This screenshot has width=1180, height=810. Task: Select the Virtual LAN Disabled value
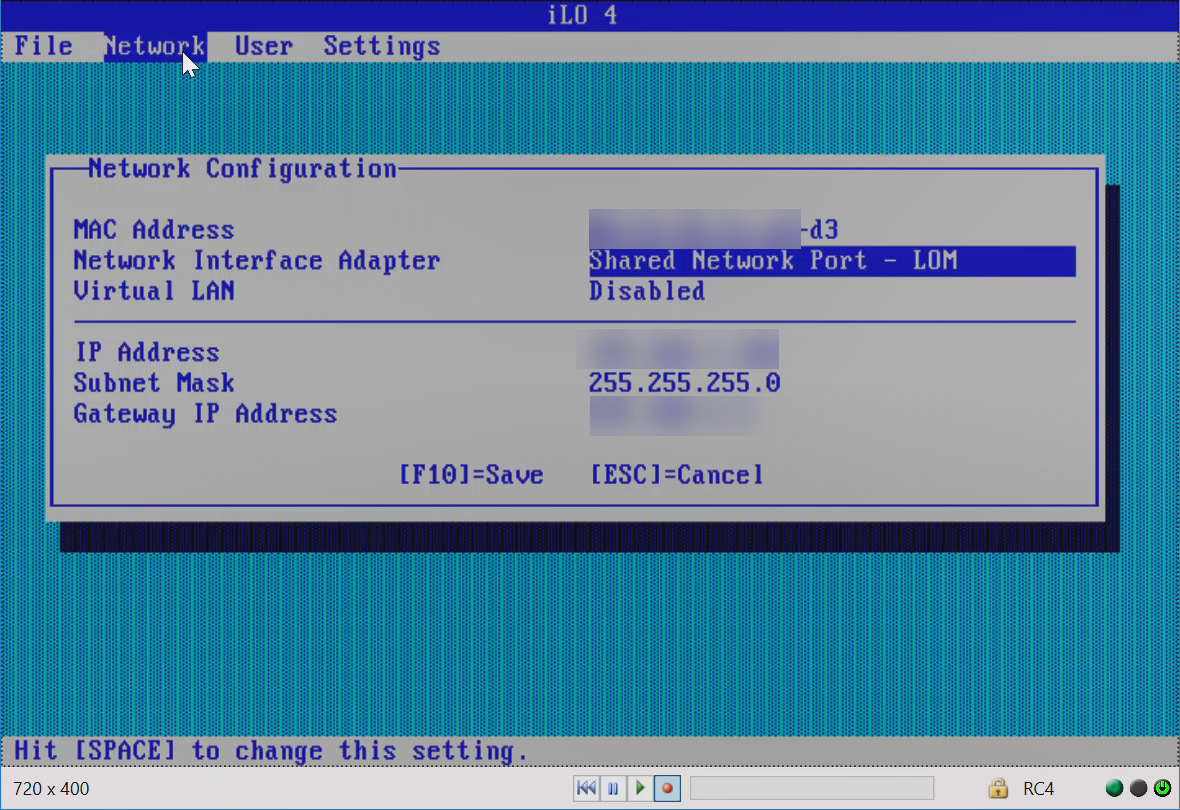pyautogui.click(x=646, y=291)
